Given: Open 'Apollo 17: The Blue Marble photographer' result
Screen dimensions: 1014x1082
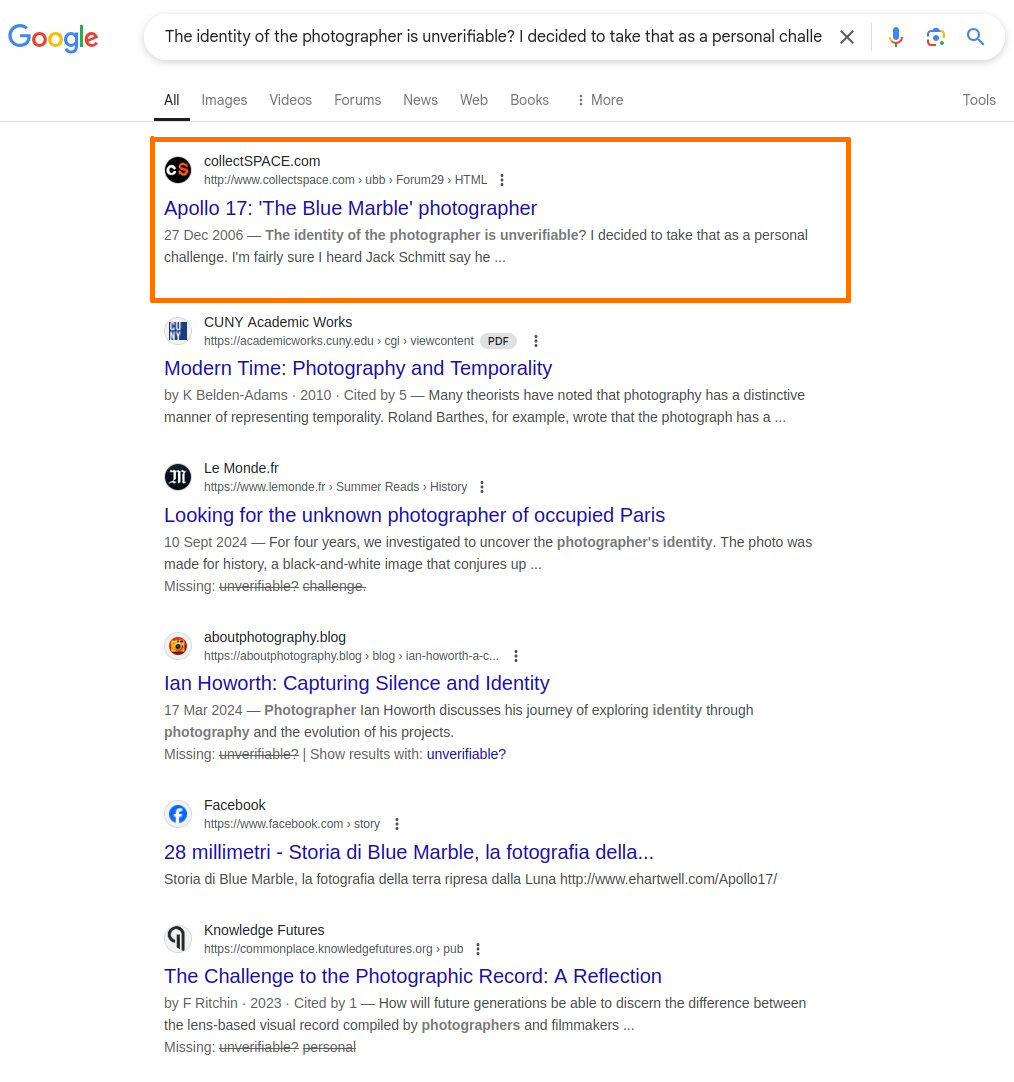Looking at the screenshot, I should [x=350, y=208].
